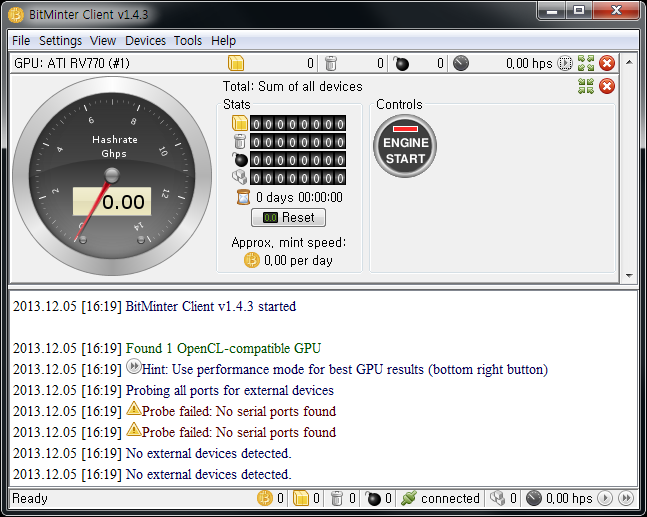
Task: Click the rejected proofs trash icon in Stats
Action: 240,141
